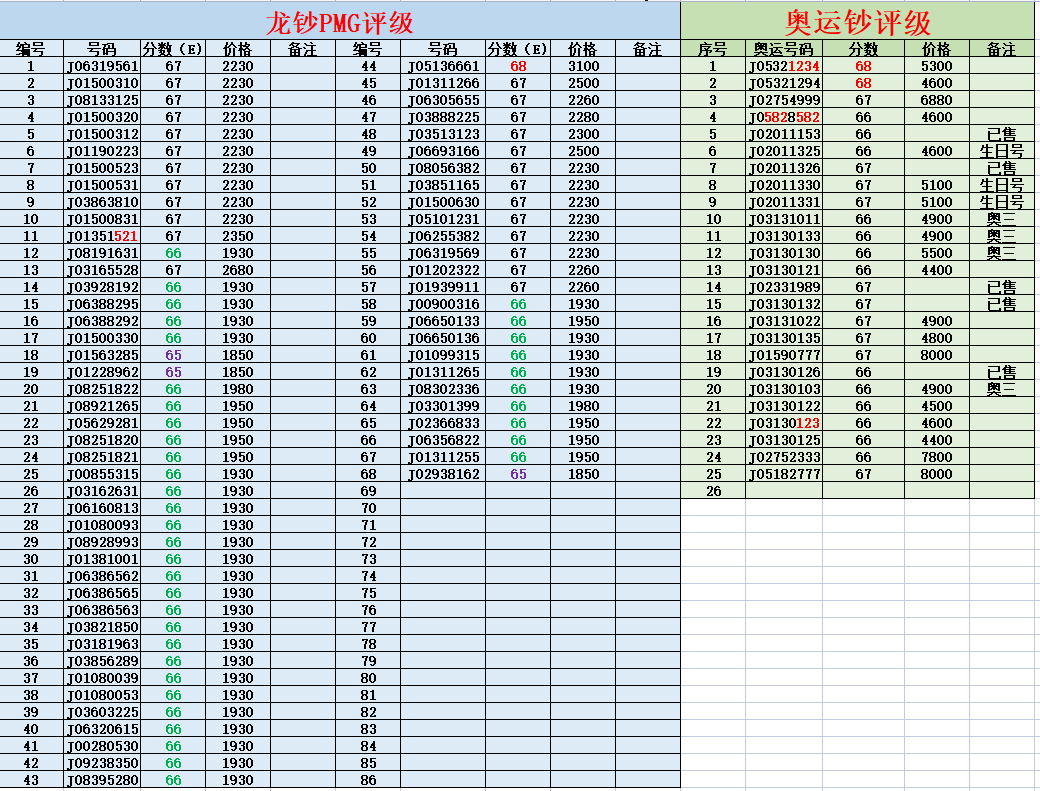This screenshot has width=1040, height=791.
Task: Click Olympic number J02331989
Action: (x=784, y=287)
